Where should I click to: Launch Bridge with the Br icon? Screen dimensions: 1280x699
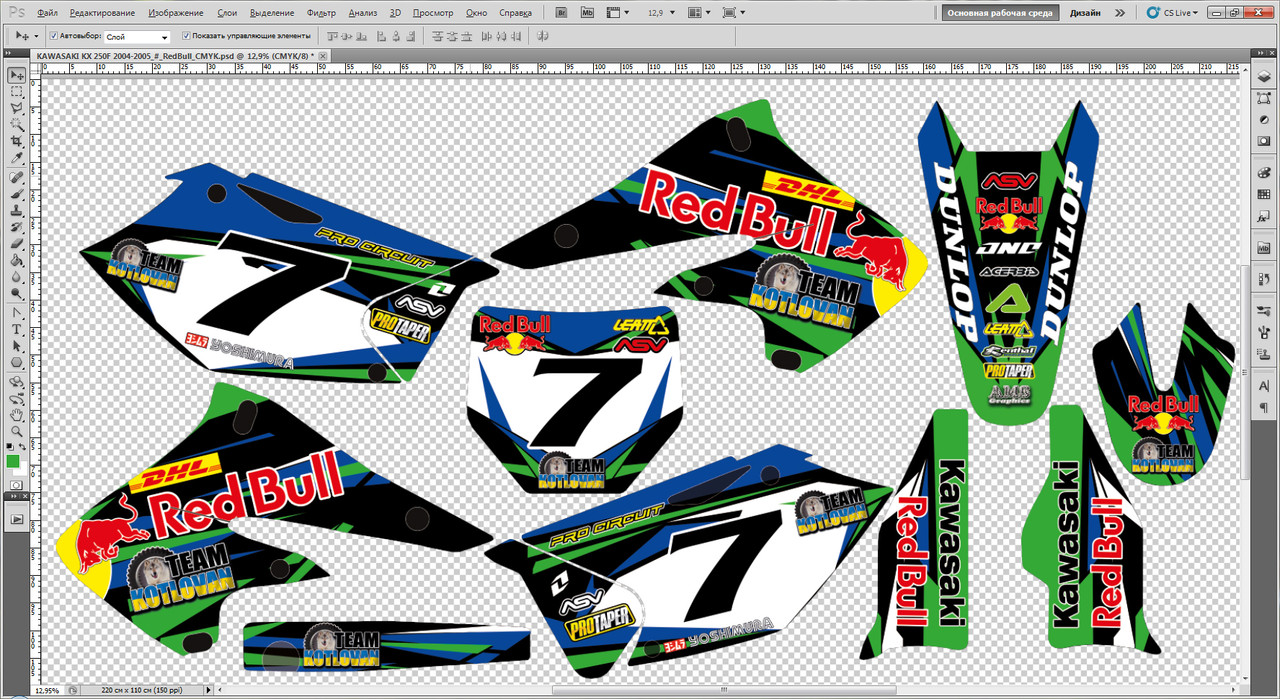(563, 12)
